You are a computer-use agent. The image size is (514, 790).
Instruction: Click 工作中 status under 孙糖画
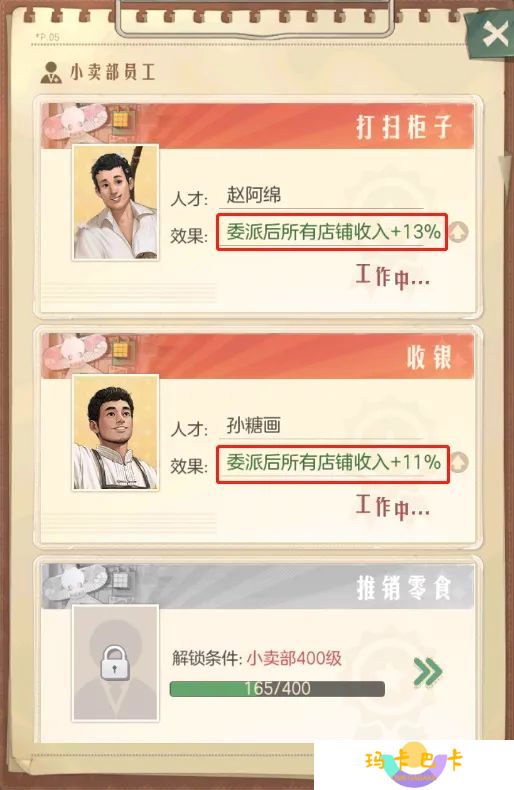click(393, 506)
